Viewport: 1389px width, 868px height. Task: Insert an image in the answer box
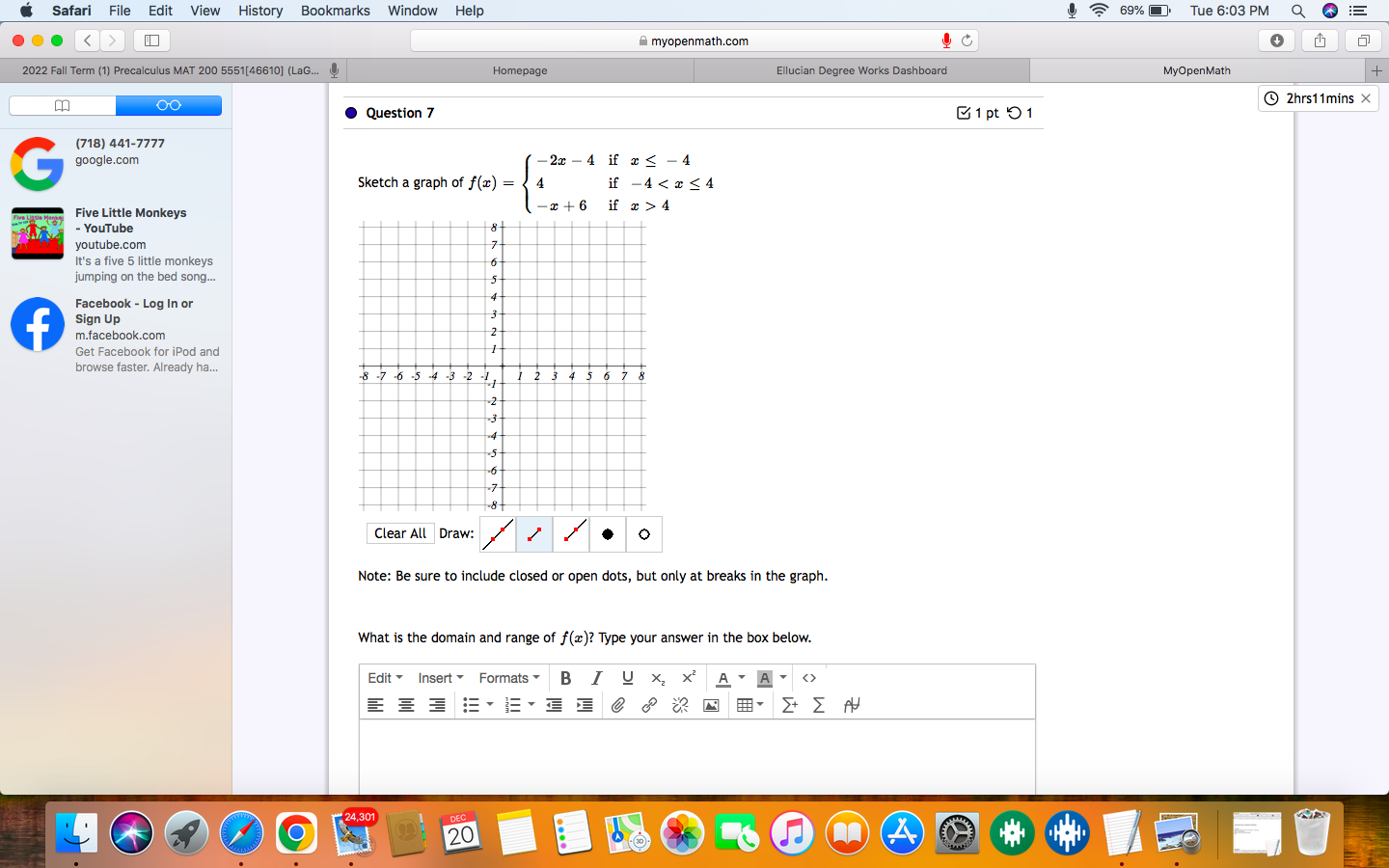(x=711, y=705)
